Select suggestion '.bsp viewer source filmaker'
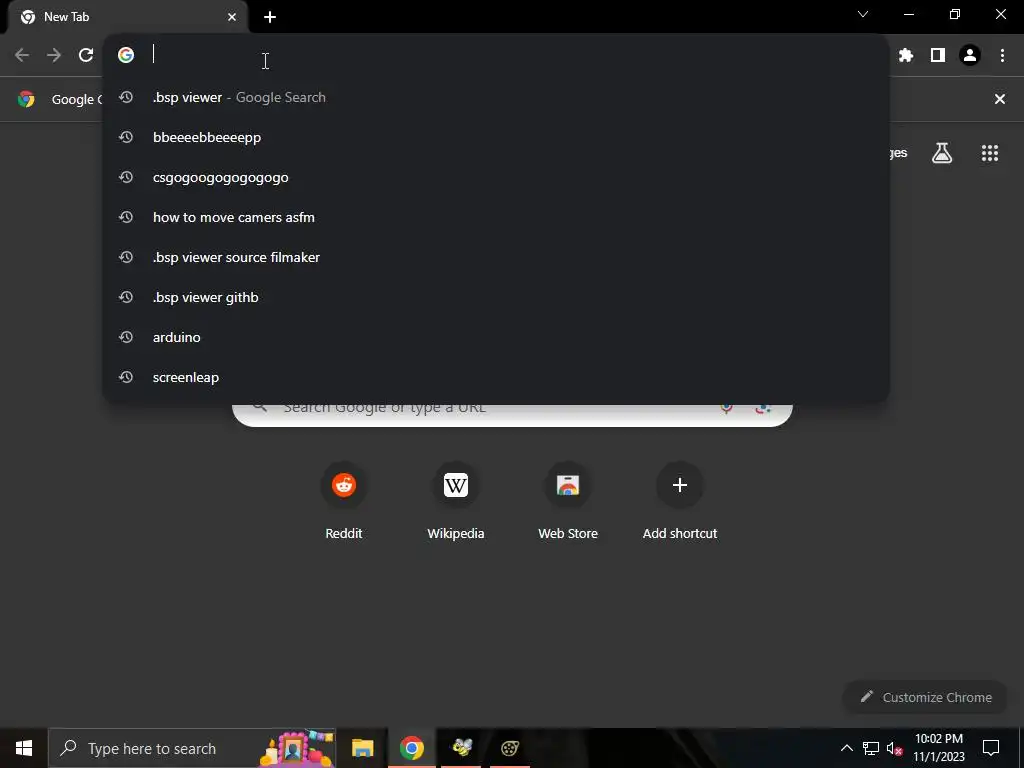This screenshot has height=768, width=1024. 496,257
